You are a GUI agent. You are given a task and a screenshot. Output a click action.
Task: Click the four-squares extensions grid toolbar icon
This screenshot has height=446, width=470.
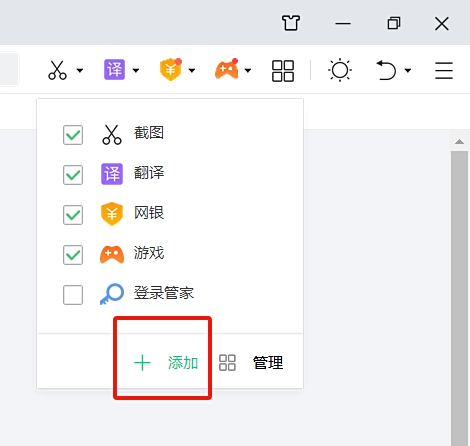tap(283, 71)
